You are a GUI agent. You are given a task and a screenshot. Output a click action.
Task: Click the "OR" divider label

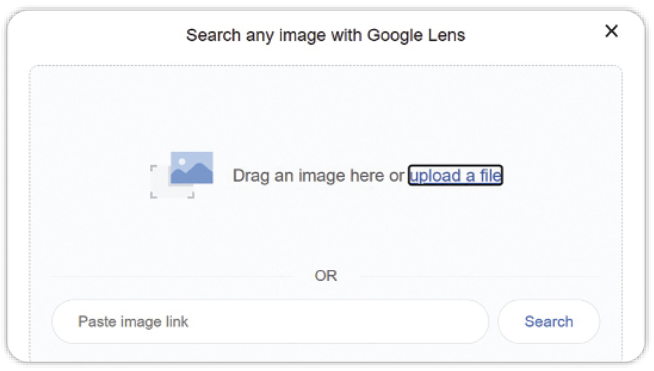coord(326,276)
